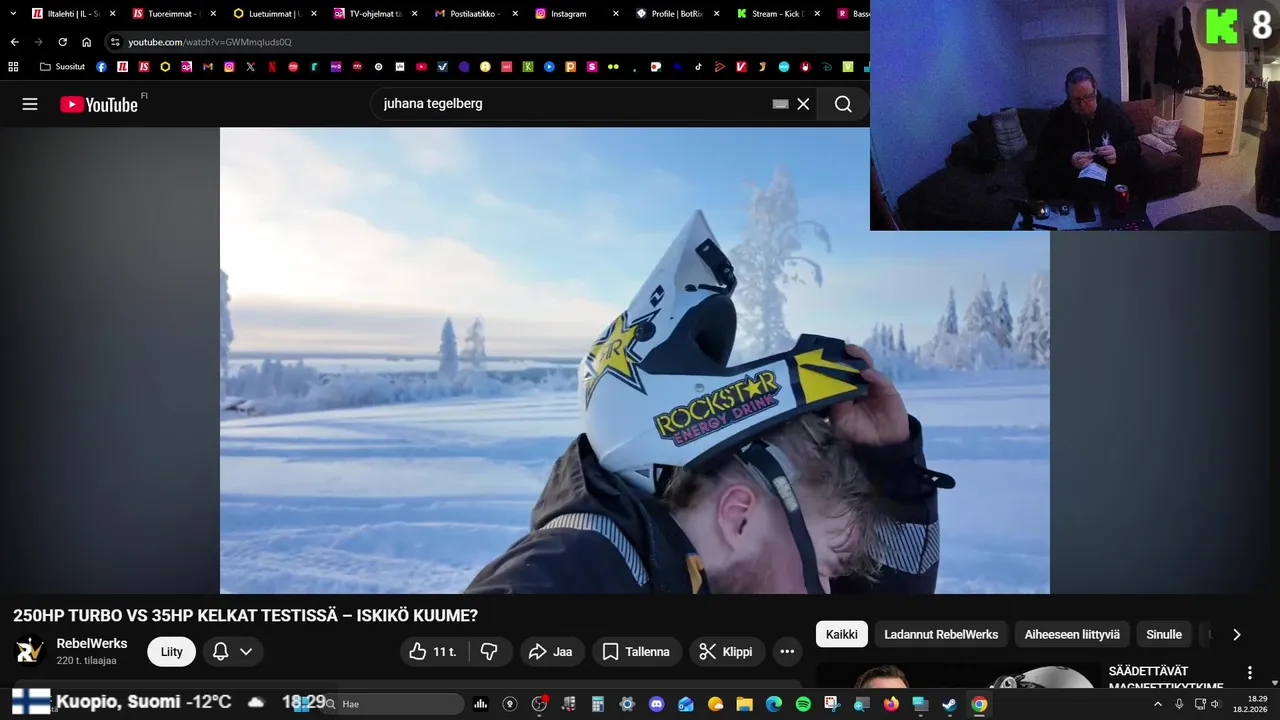The width and height of the screenshot is (1280, 720).
Task: Open the X (Twitter) bookmark icon
Action: (x=251, y=67)
